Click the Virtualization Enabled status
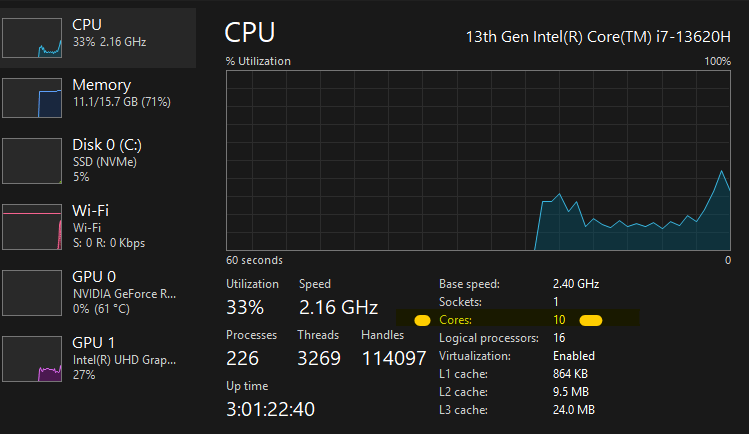 point(574,356)
